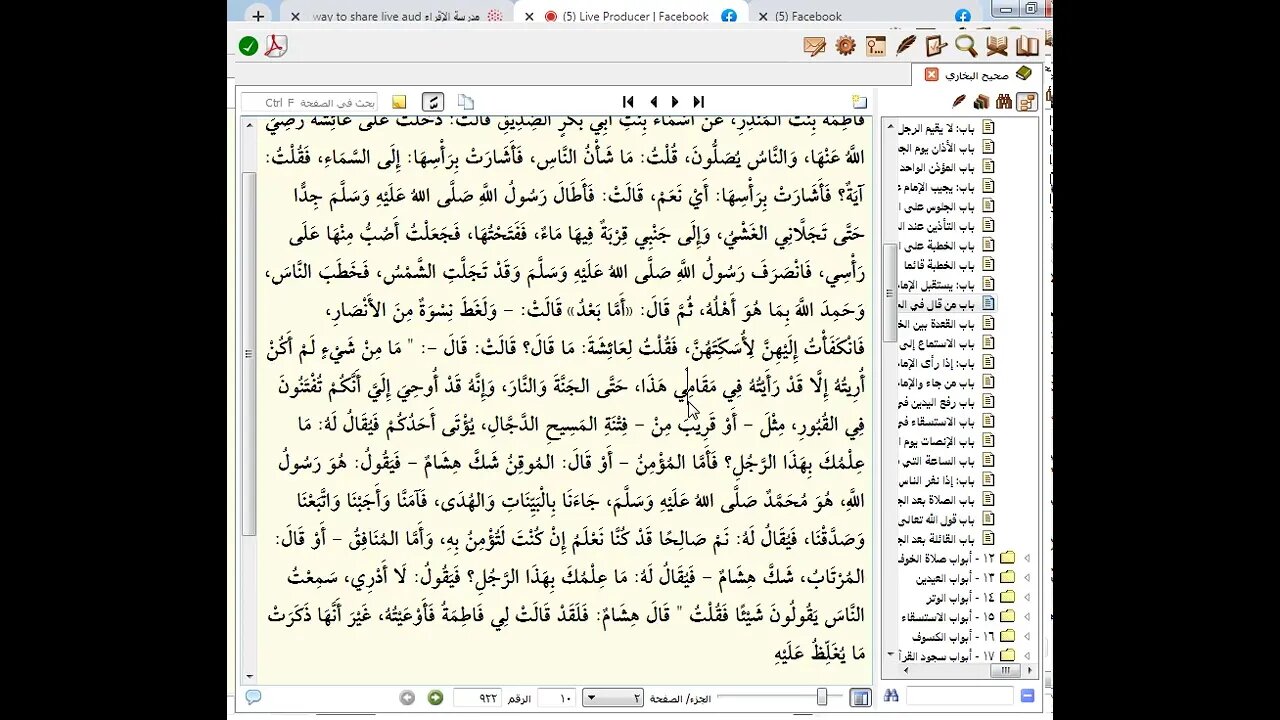This screenshot has width=1280, height=720.
Task: Close the (5) Facebook browser tab
Action: pos(763,16)
